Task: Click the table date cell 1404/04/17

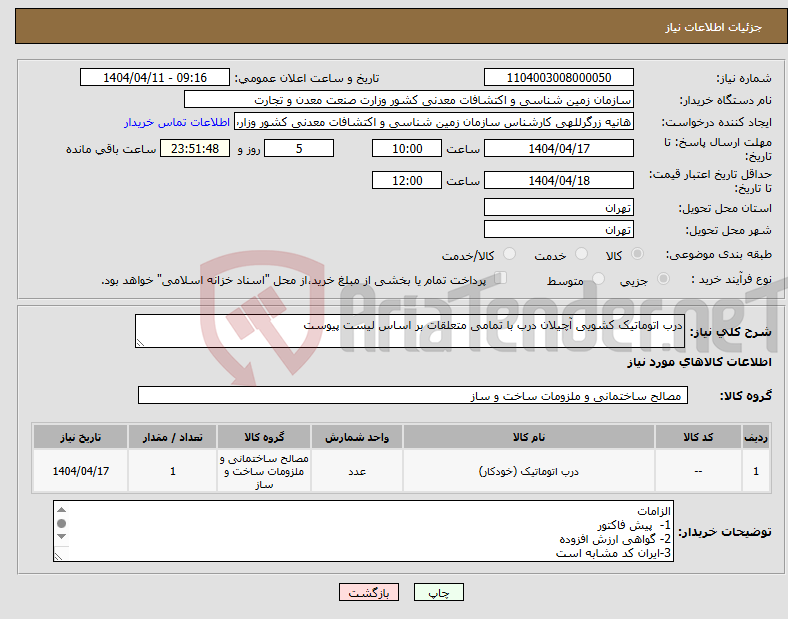Action: pos(80,471)
